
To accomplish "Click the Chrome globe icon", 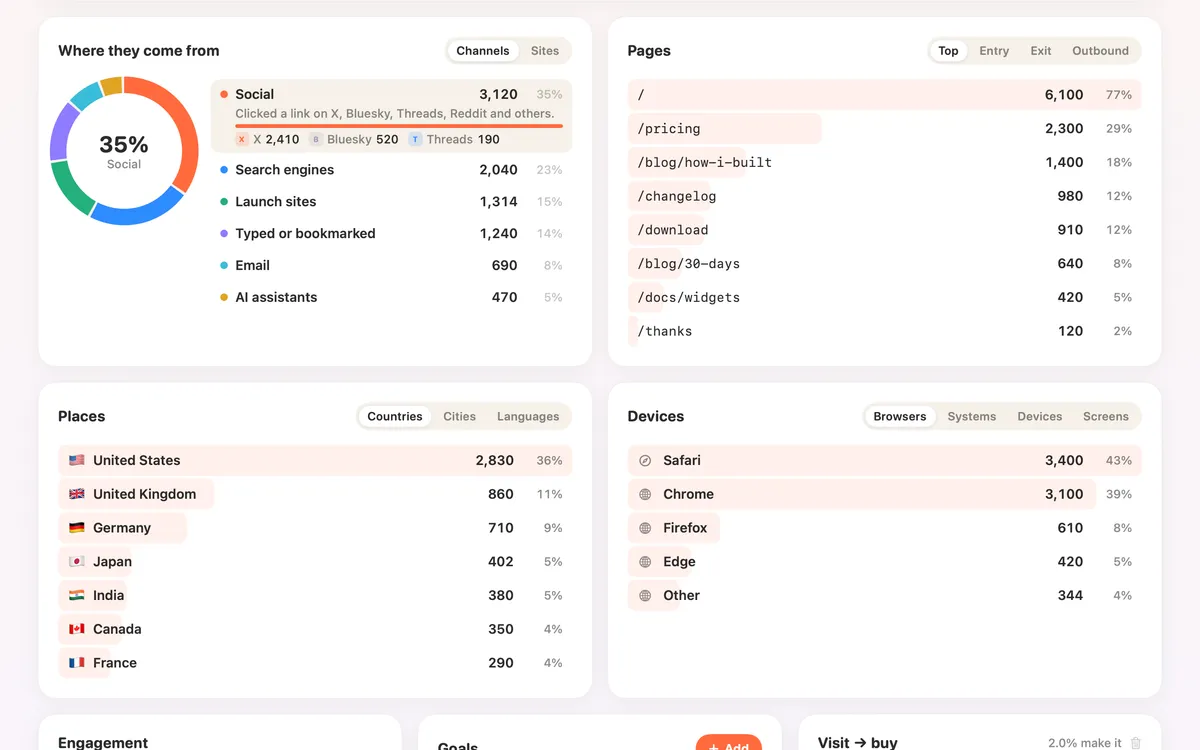I will (x=645, y=494).
